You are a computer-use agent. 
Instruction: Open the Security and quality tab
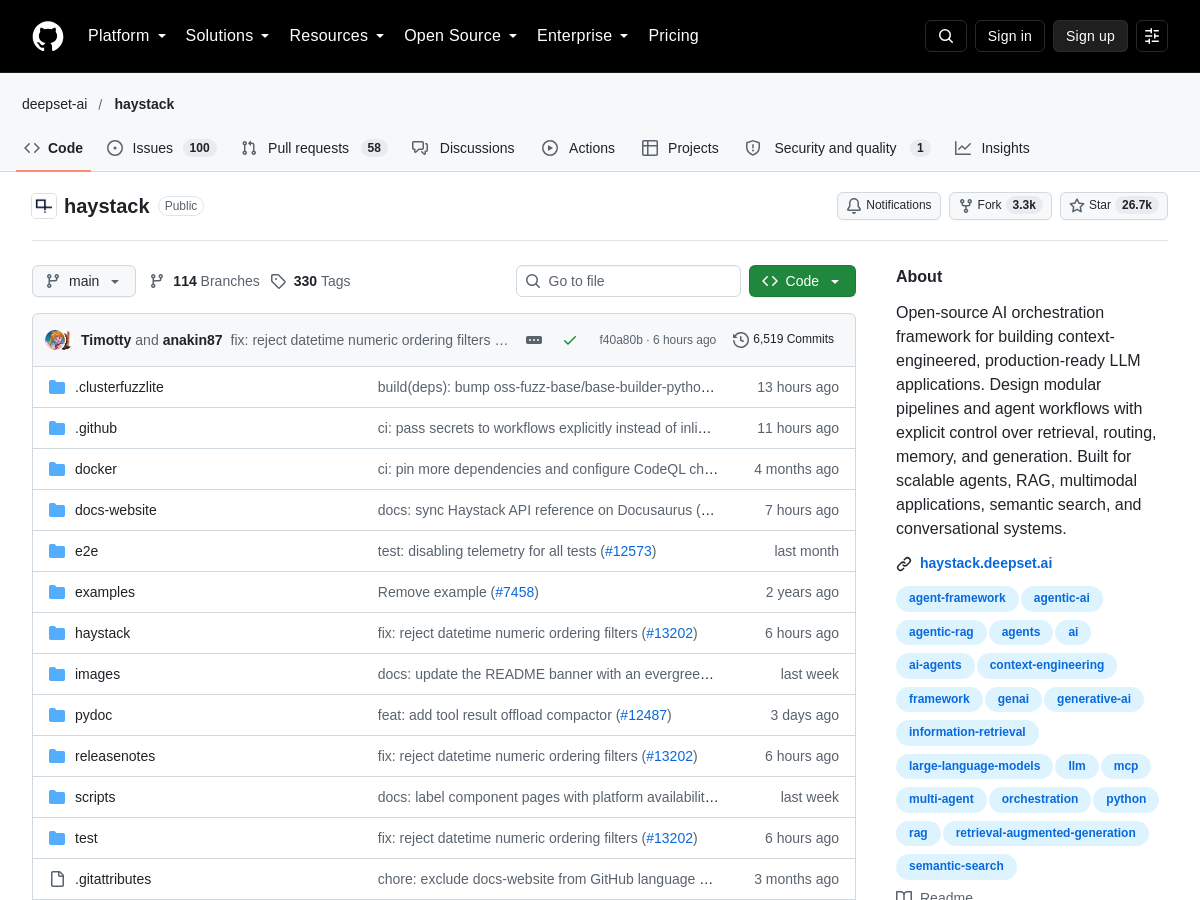tap(837, 148)
